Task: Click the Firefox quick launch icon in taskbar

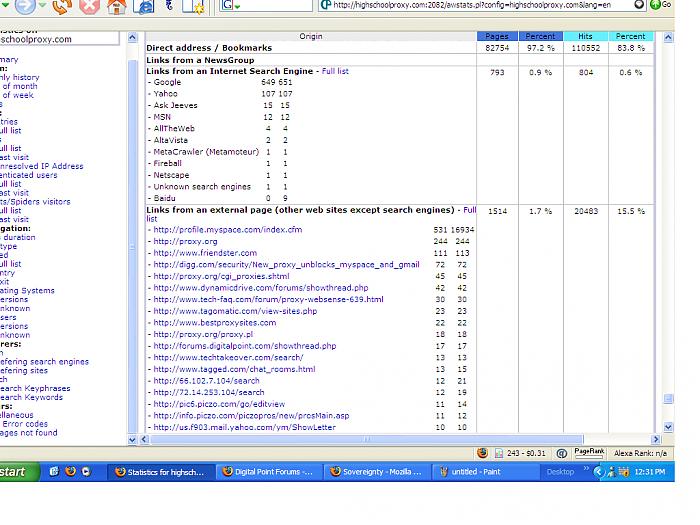Action: [70, 471]
